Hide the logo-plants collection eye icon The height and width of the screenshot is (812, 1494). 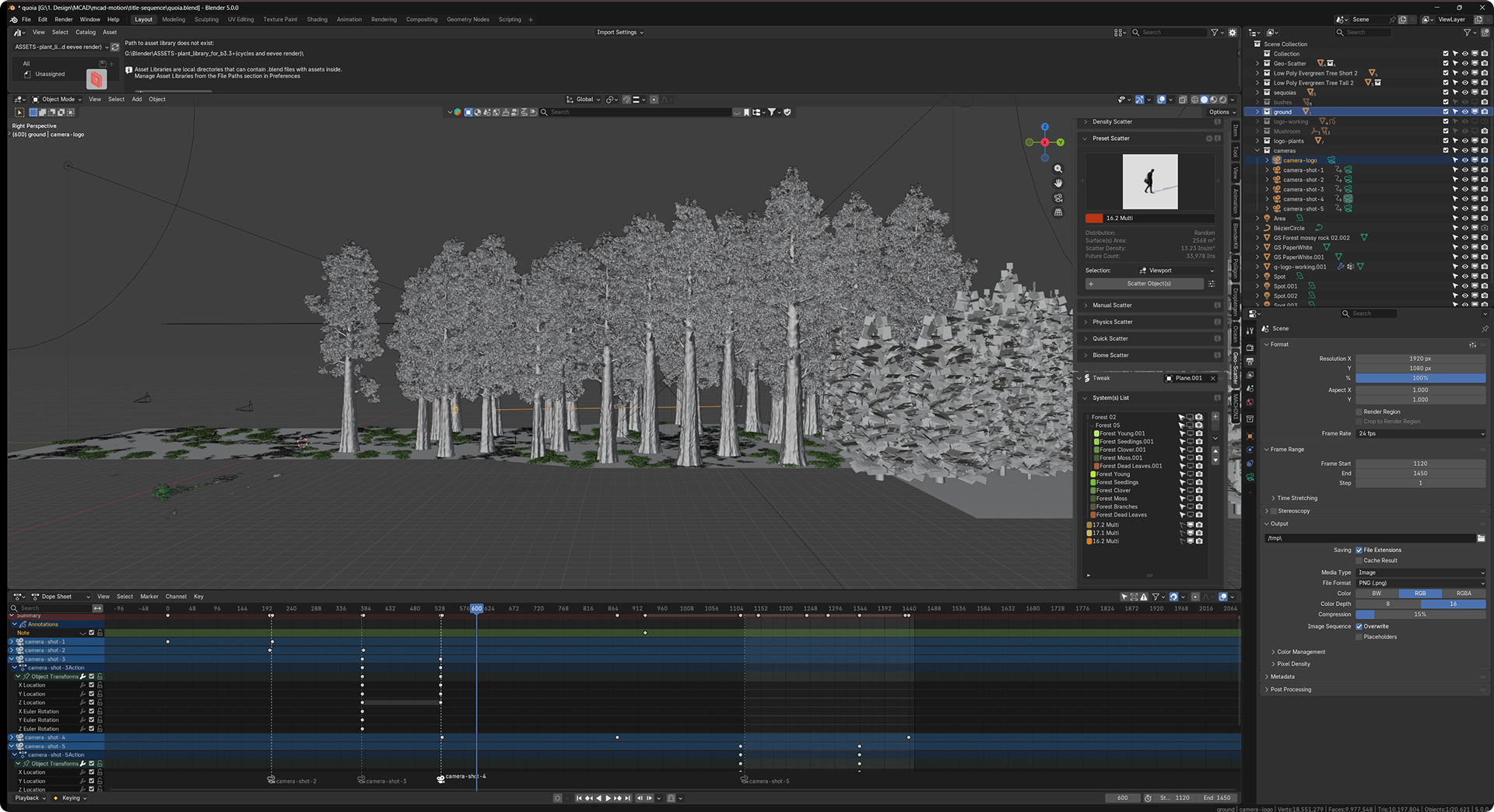1464,142
